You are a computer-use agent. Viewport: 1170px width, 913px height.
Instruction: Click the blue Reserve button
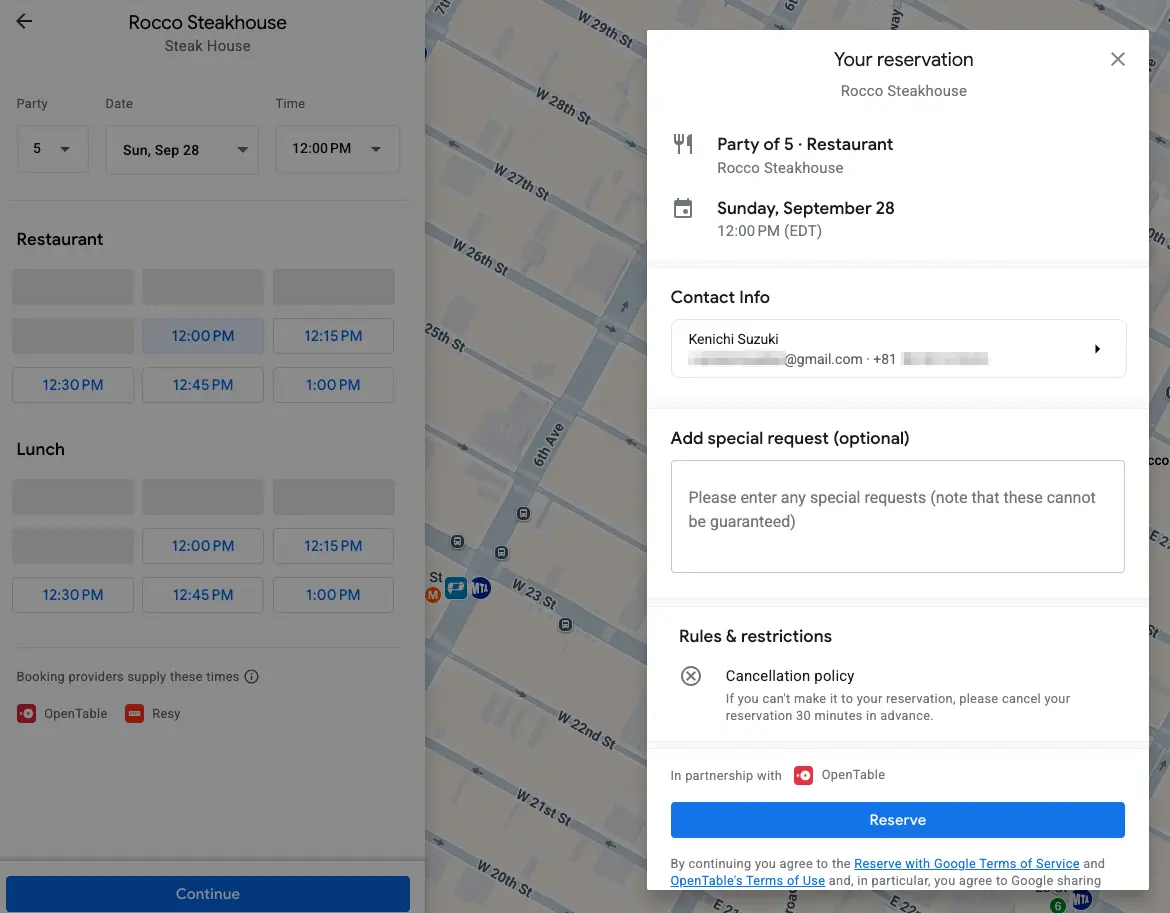[898, 820]
